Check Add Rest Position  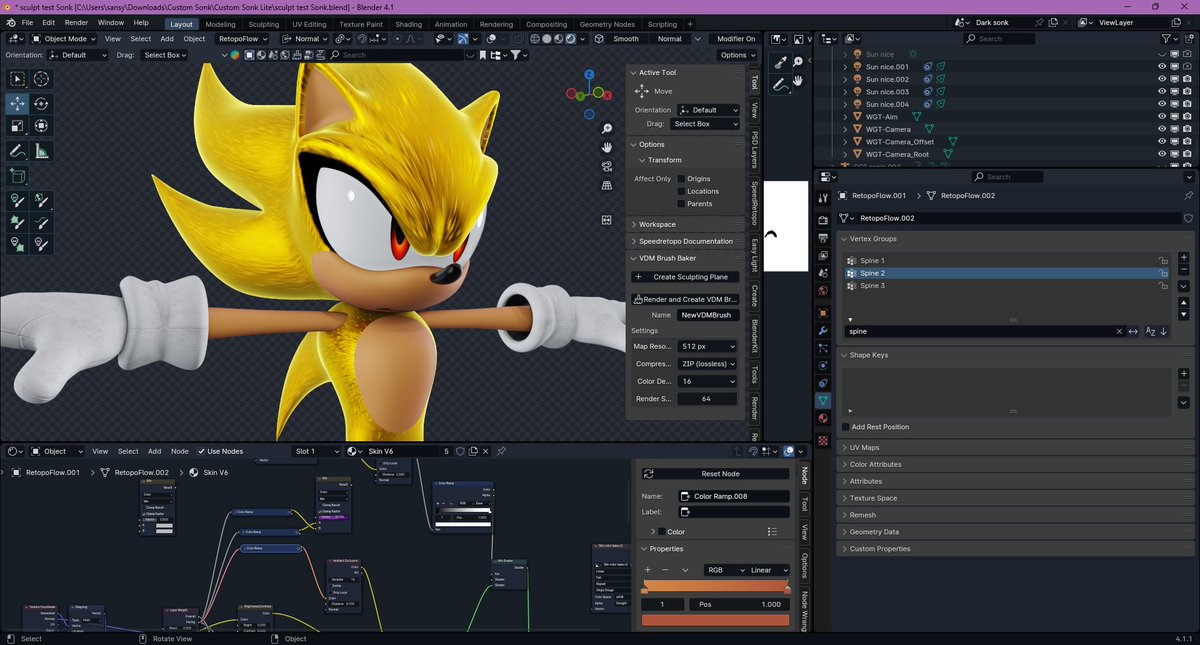(845, 427)
